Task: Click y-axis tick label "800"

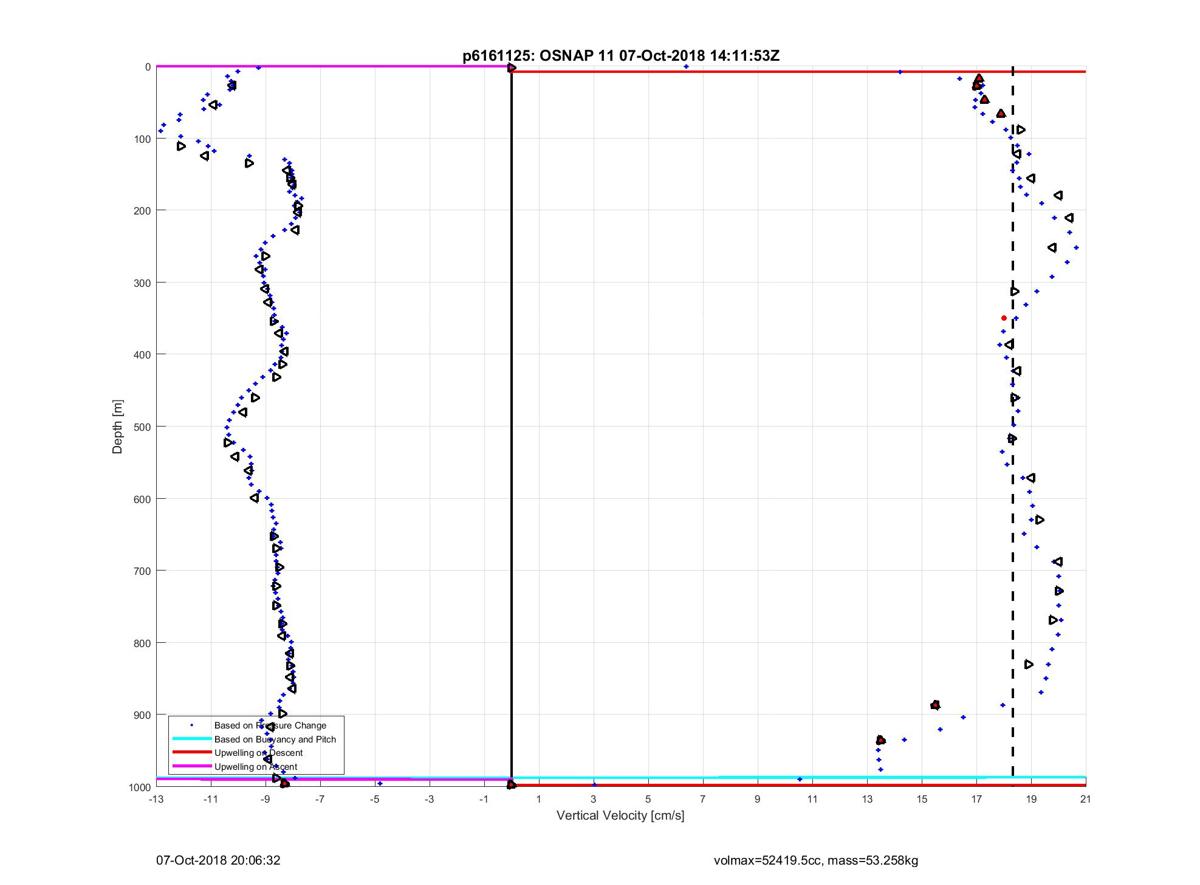Action: (142, 643)
